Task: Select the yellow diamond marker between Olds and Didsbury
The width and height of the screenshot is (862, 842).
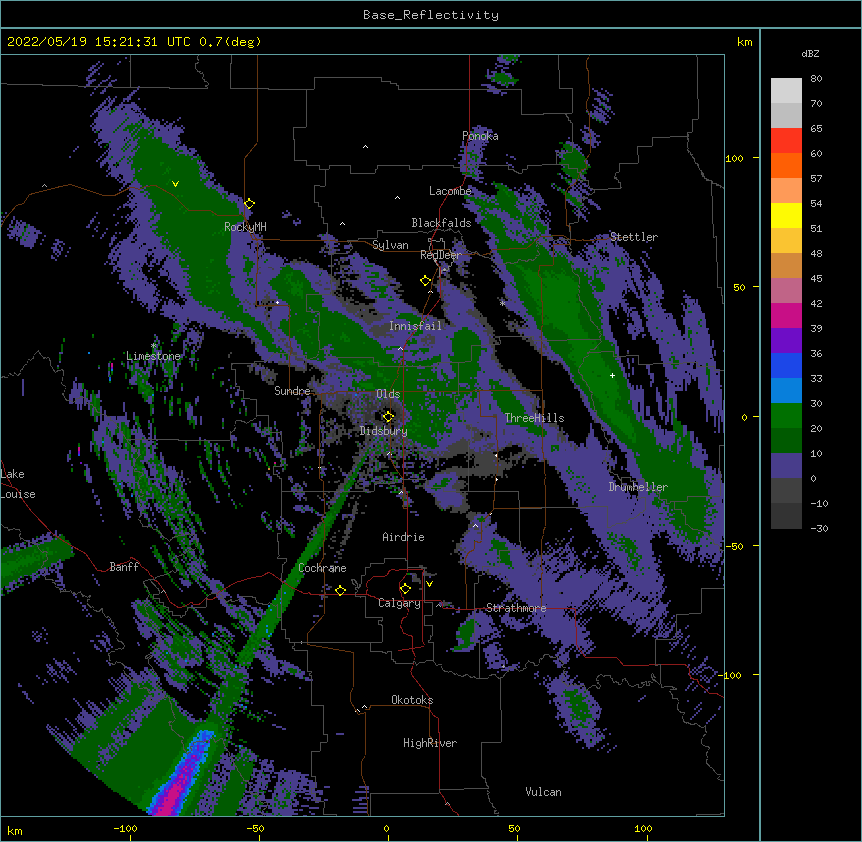Action: (x=388, y=416)
